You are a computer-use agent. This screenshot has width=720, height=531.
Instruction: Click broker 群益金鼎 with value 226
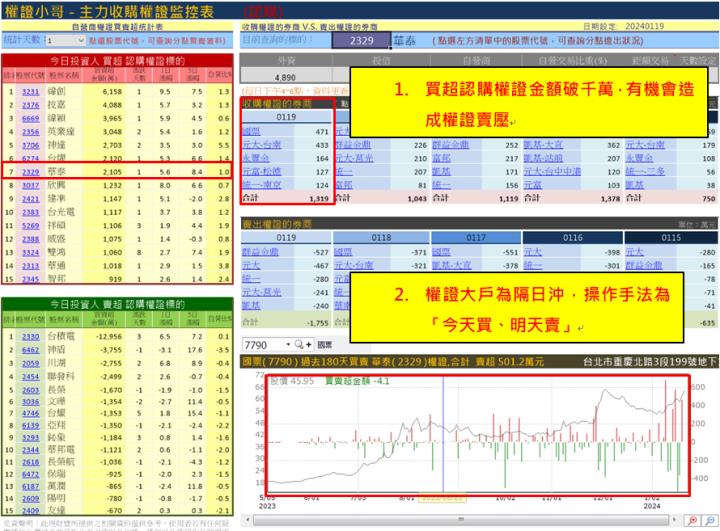[353, 145]
